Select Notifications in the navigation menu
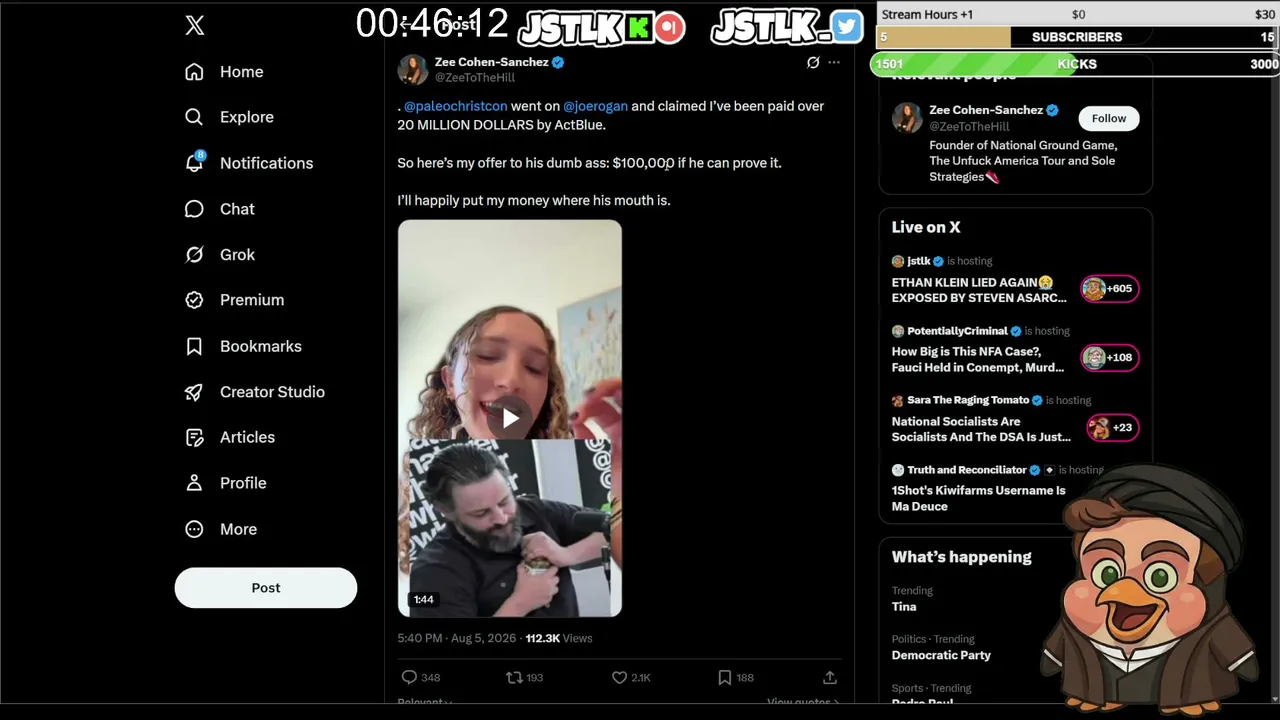The height and width of the screenshot is (720, 1280). pyautogui.click(x=266, y=163)
